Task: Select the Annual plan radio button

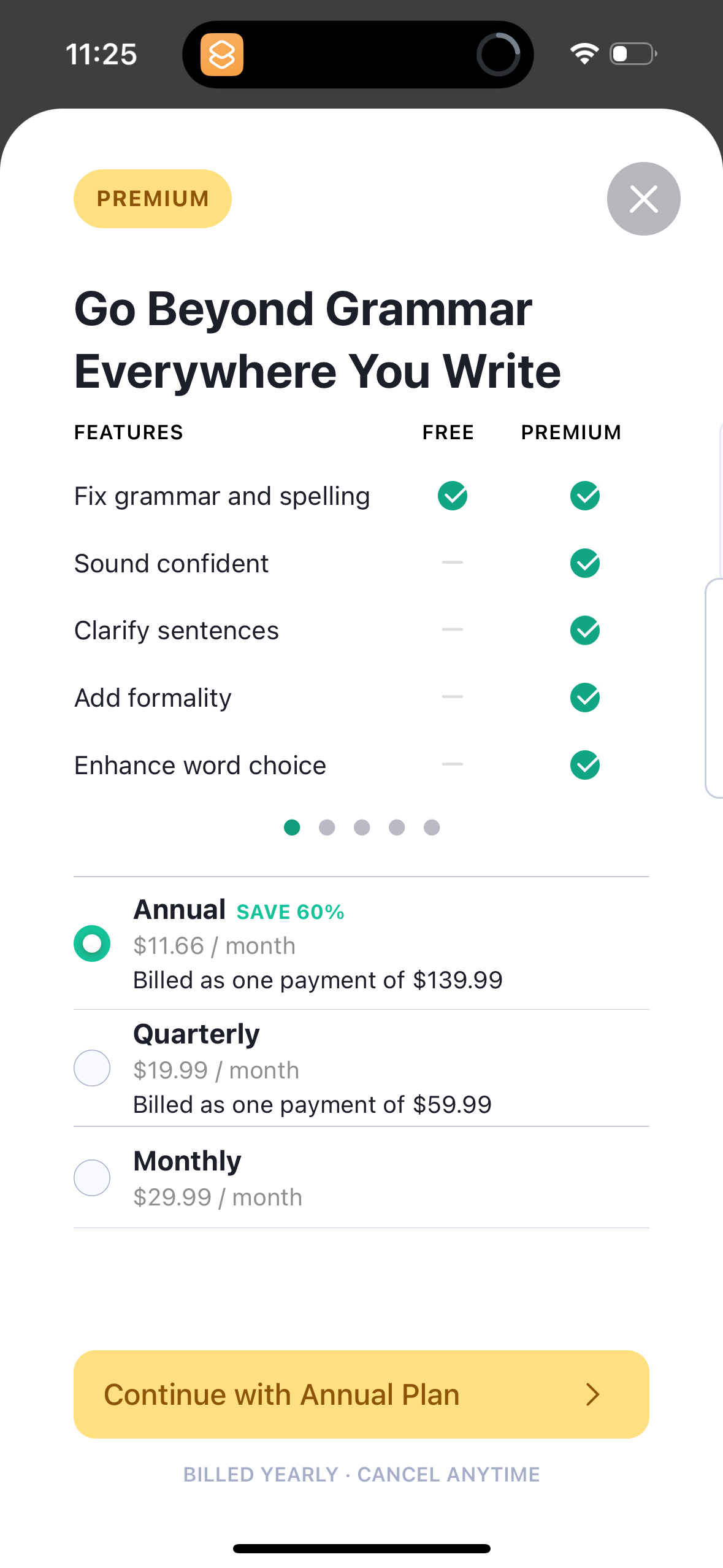Action: (x=91, y=943)
